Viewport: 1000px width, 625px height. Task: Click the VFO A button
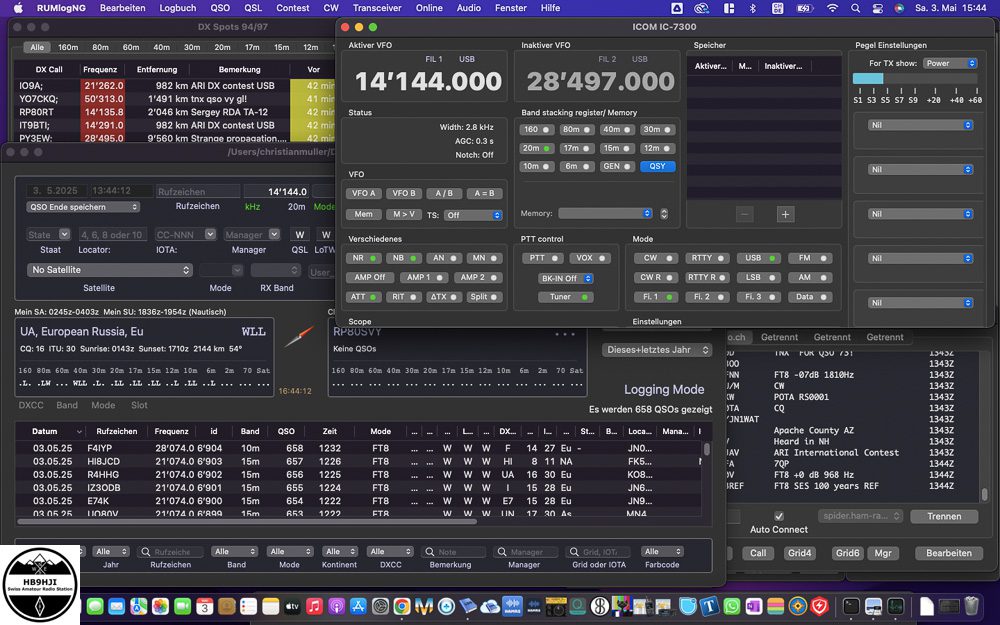[x=364, y=193]
